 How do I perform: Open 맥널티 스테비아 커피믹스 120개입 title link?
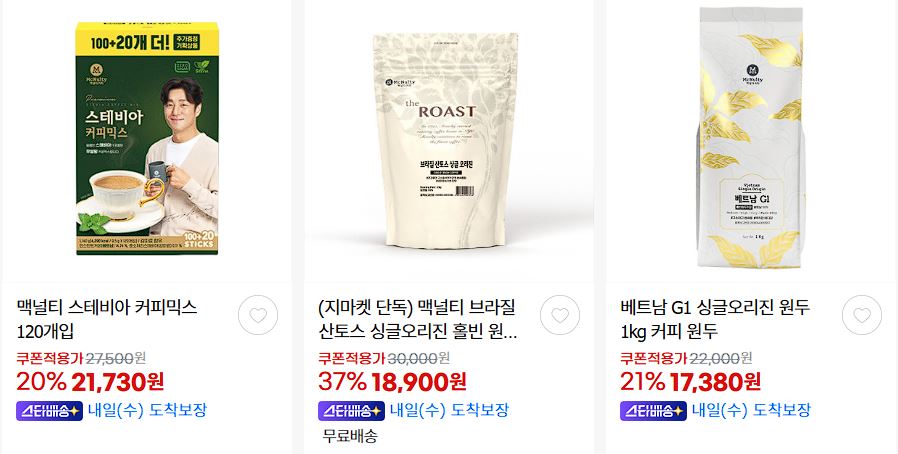coord(107,319)
